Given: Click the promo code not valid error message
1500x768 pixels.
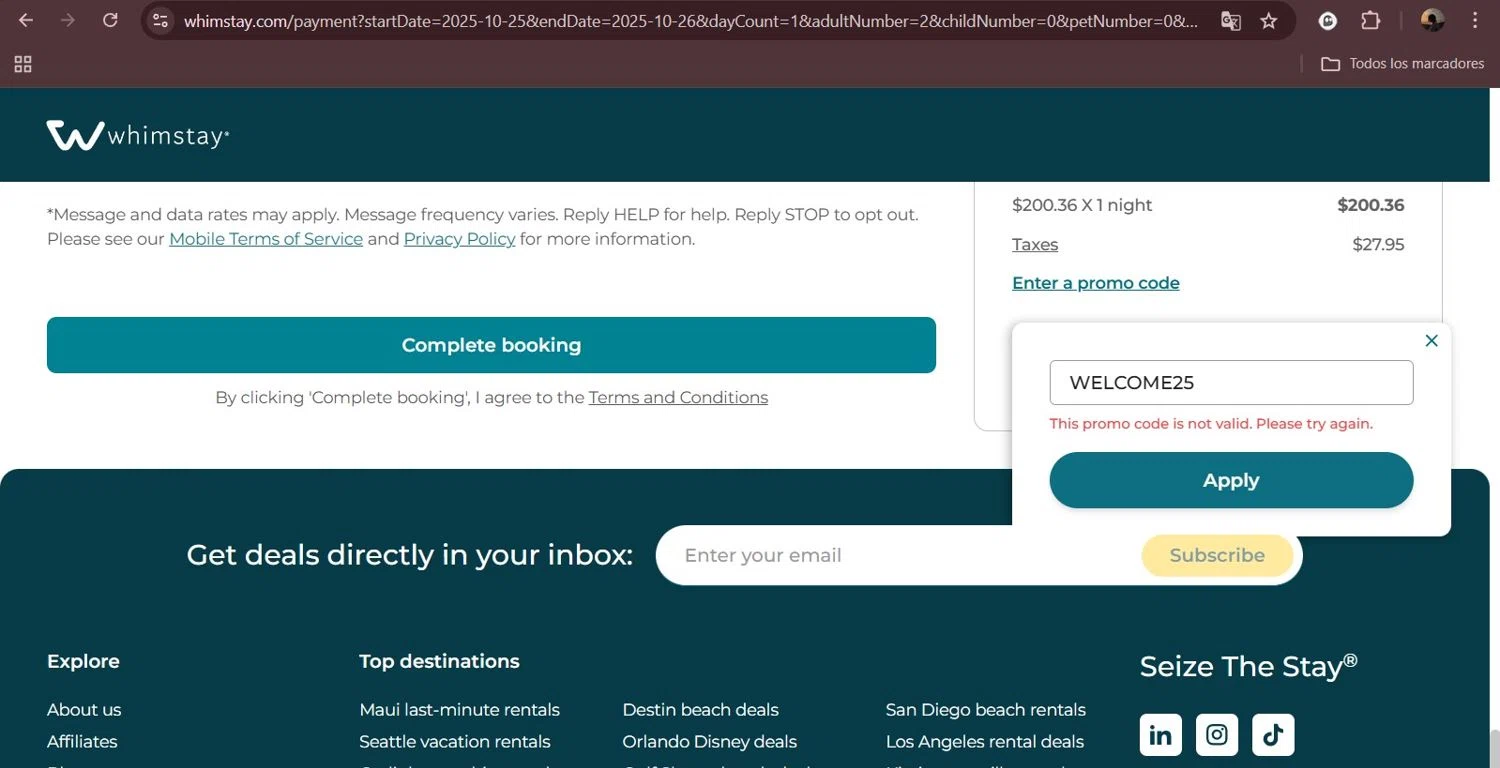Looking at the screenshot, I should click(1211, 424).
